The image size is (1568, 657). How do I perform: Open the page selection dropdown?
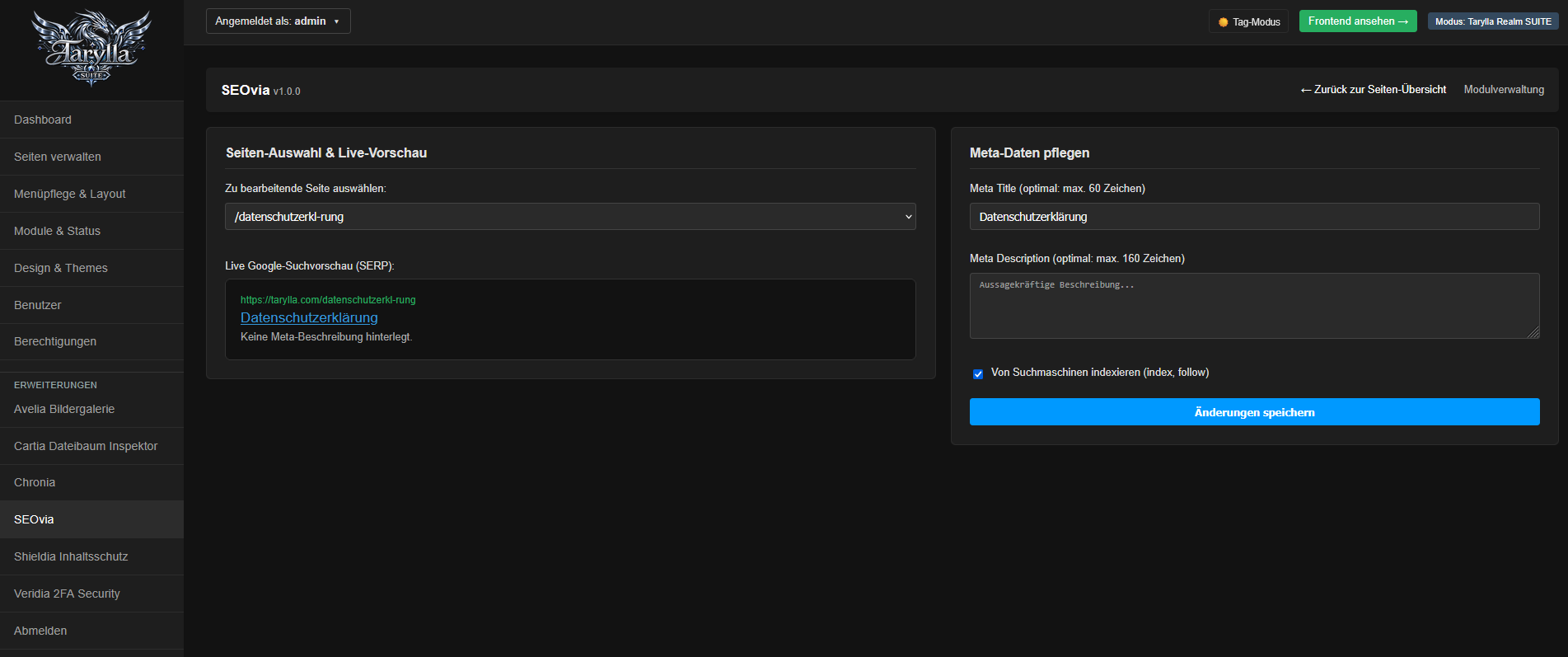[570, 217]
